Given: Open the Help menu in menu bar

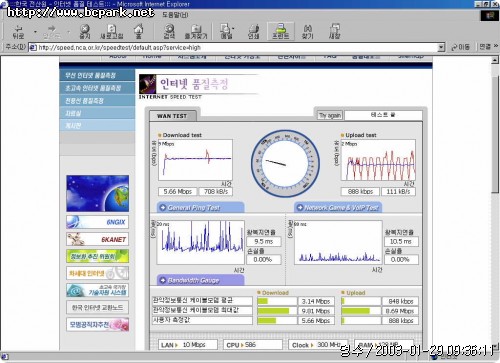Looking at the screenshot, I should 175,15.
